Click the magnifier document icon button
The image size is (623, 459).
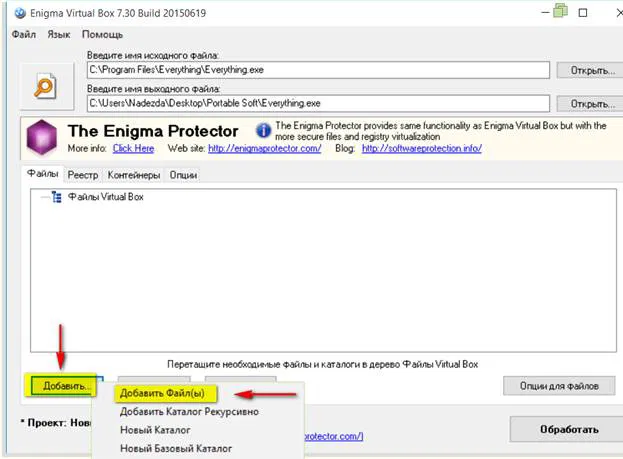point(46,86)
